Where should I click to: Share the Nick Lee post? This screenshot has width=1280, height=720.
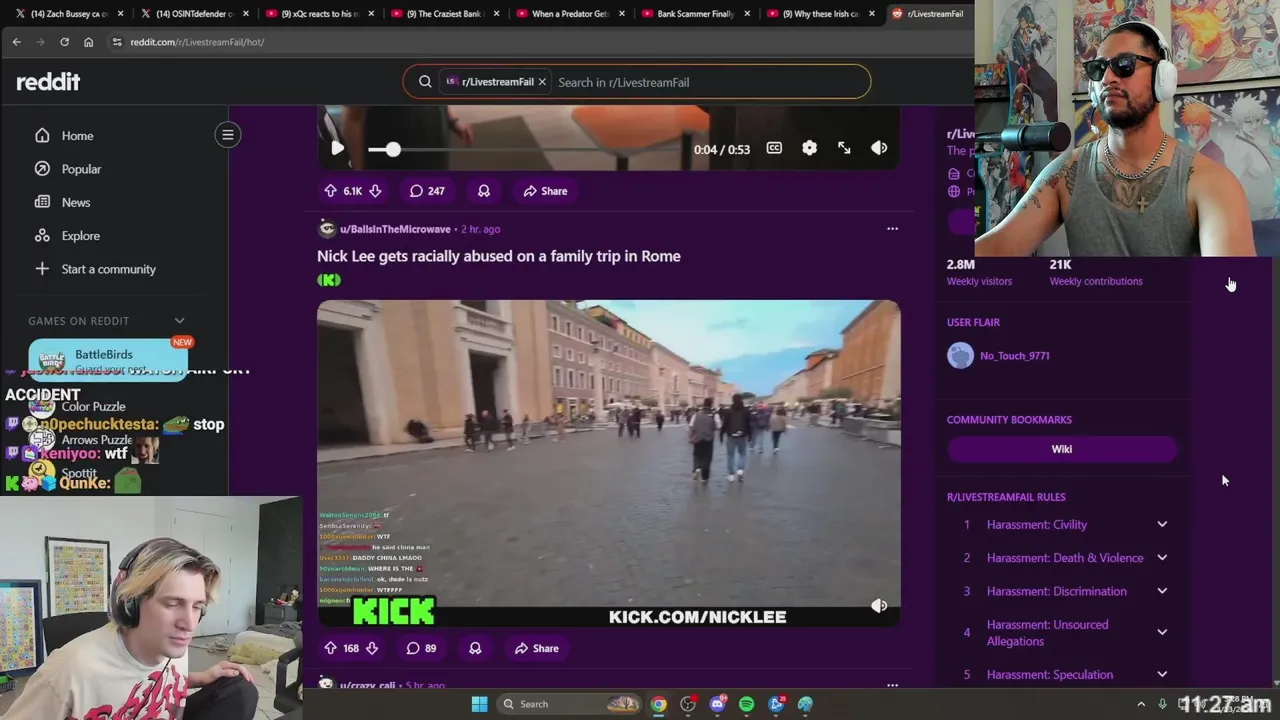[x=537, y=648]
